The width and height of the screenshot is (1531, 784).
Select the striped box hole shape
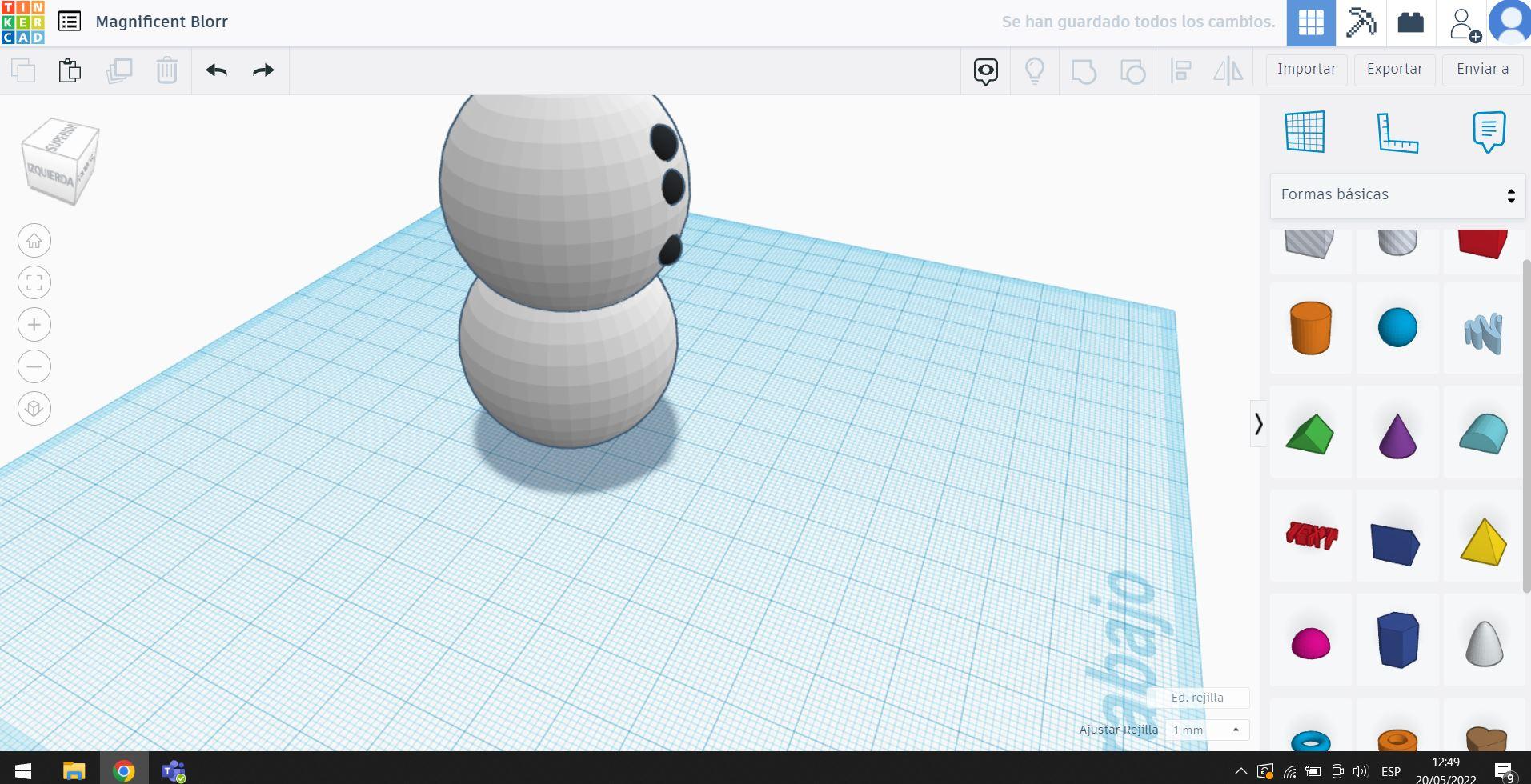click(1311, 244)
